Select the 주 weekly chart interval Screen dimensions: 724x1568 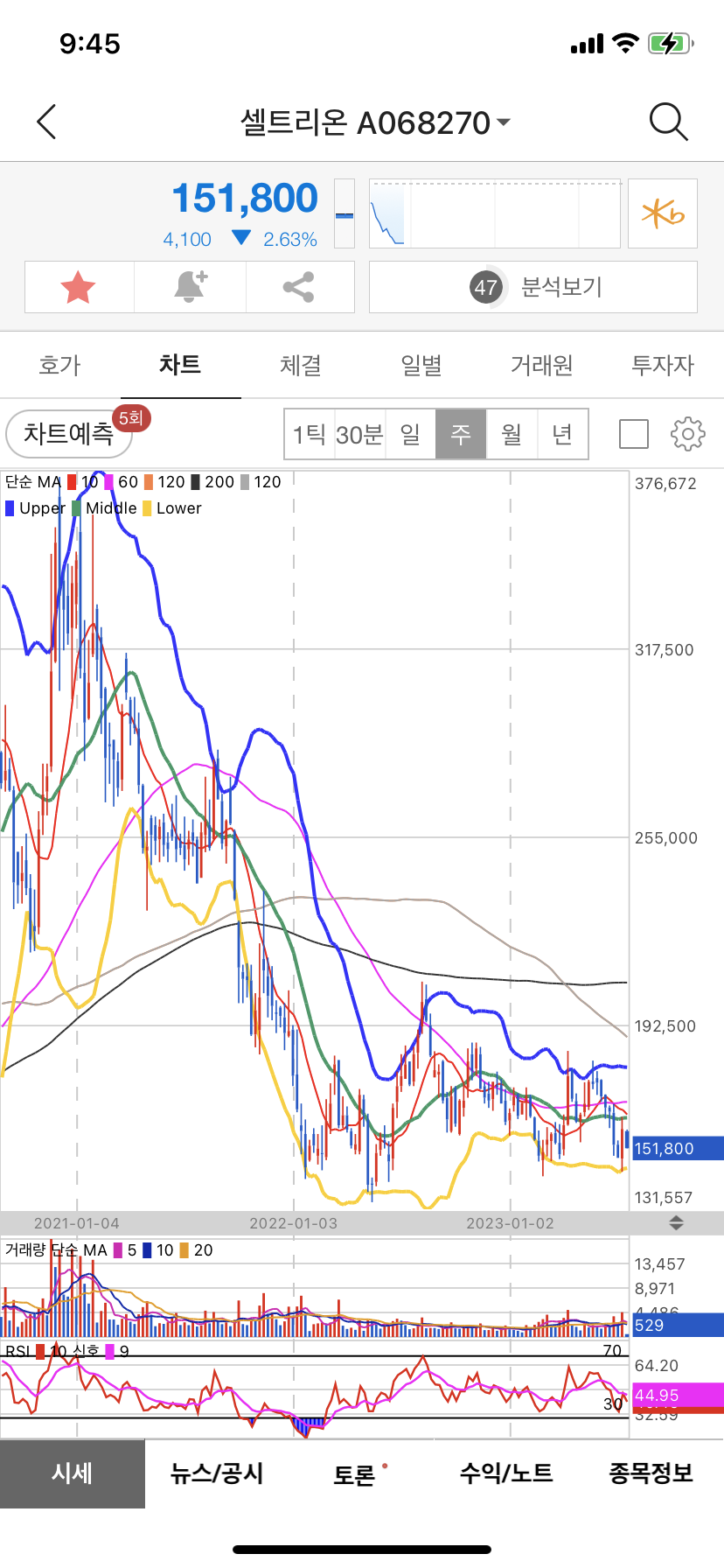point(461,434)
